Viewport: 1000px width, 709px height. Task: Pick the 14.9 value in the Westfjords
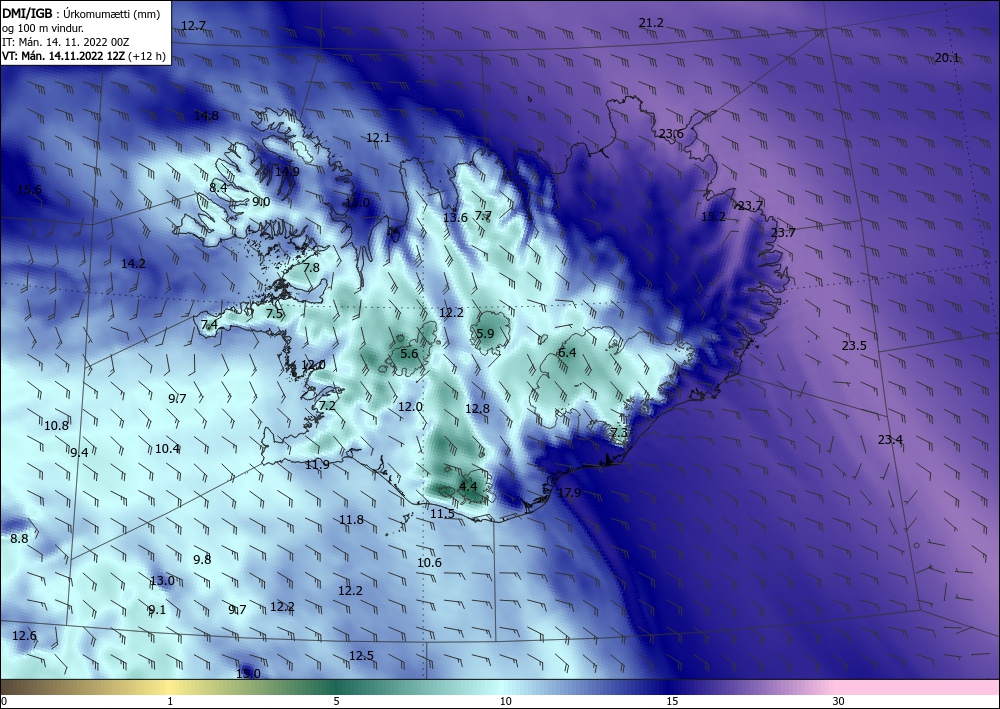287,172
